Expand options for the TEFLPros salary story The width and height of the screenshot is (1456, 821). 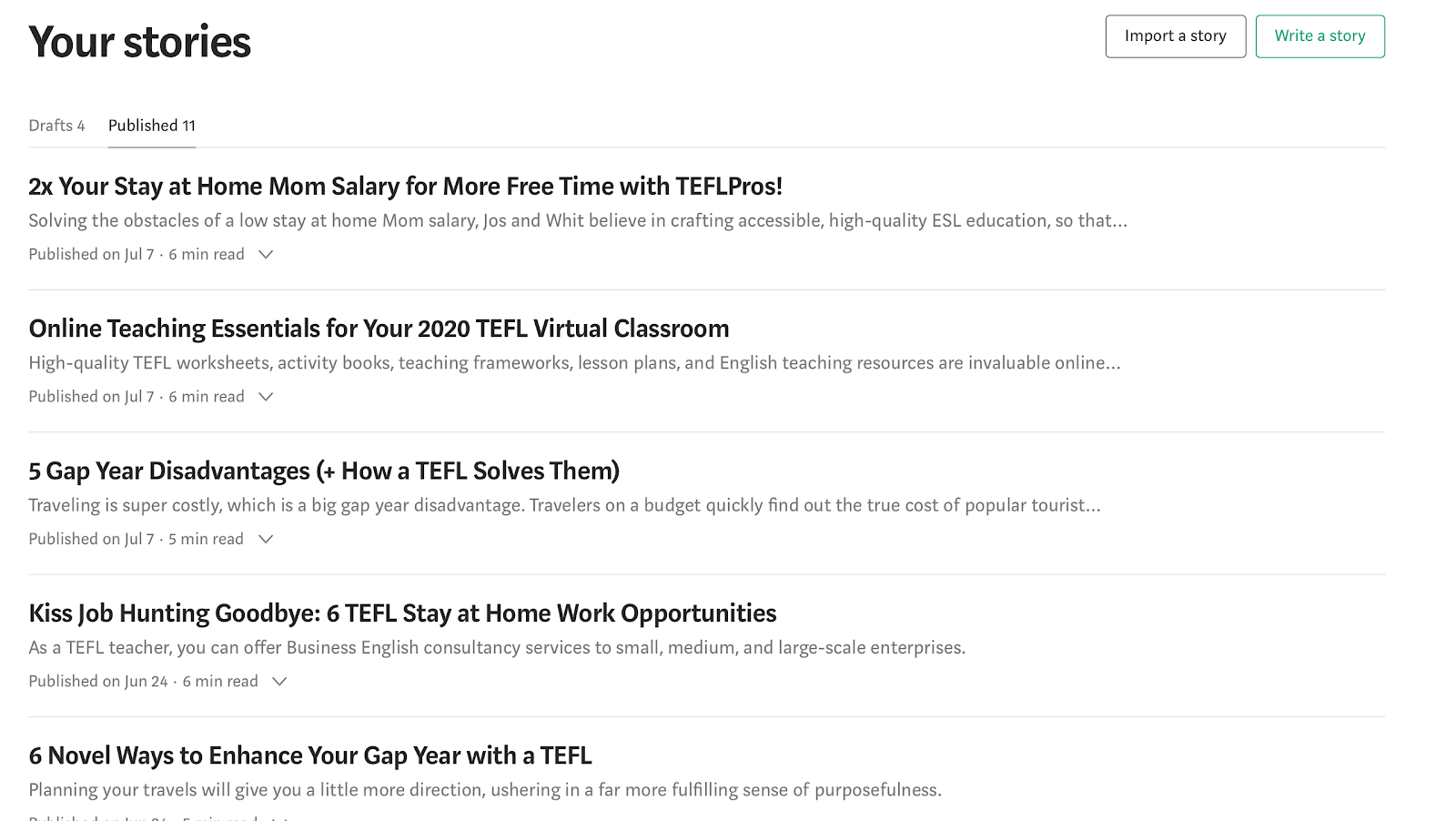pyautogui.click(x=265, y=254)
